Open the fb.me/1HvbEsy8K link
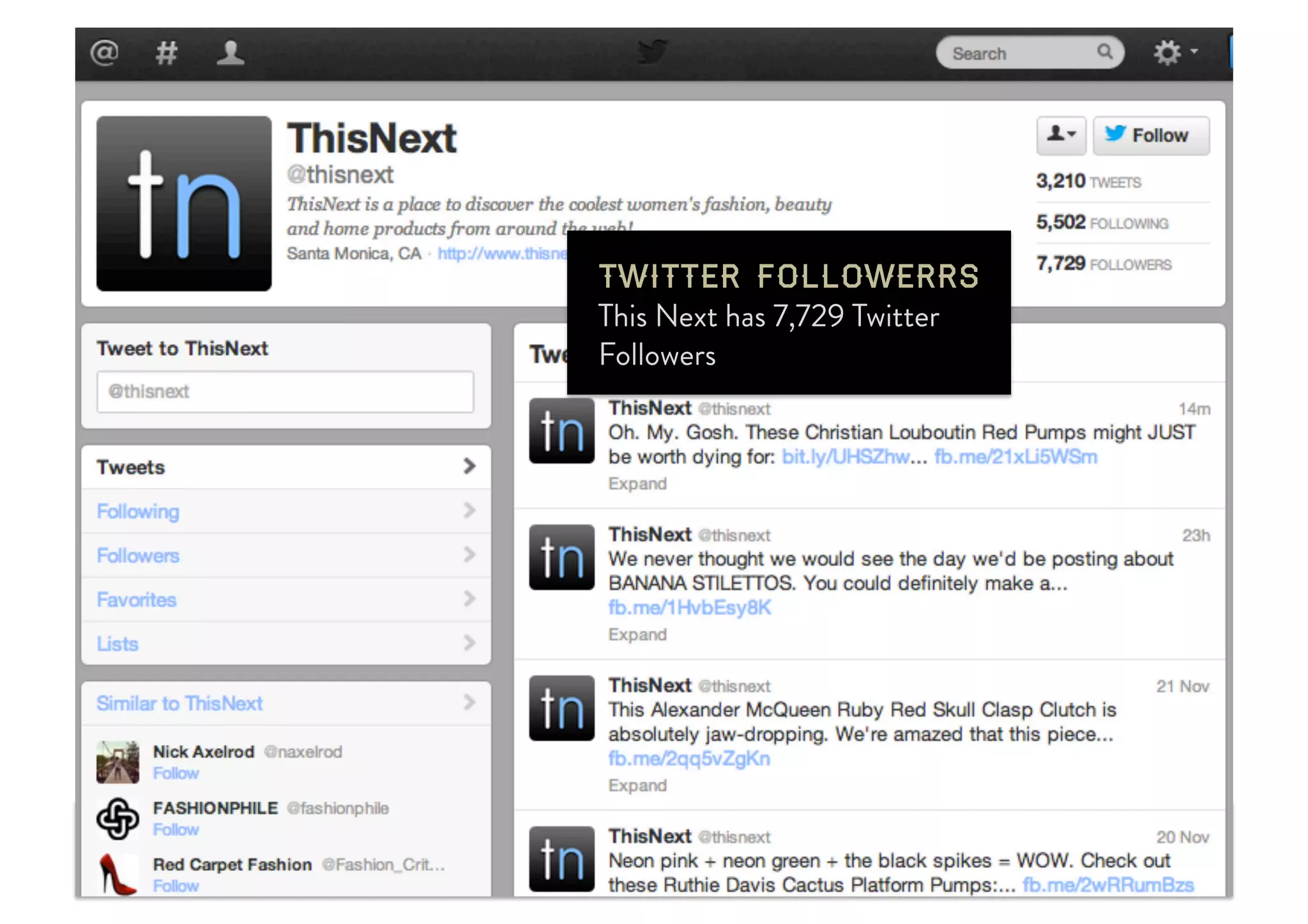 point(689,607)
